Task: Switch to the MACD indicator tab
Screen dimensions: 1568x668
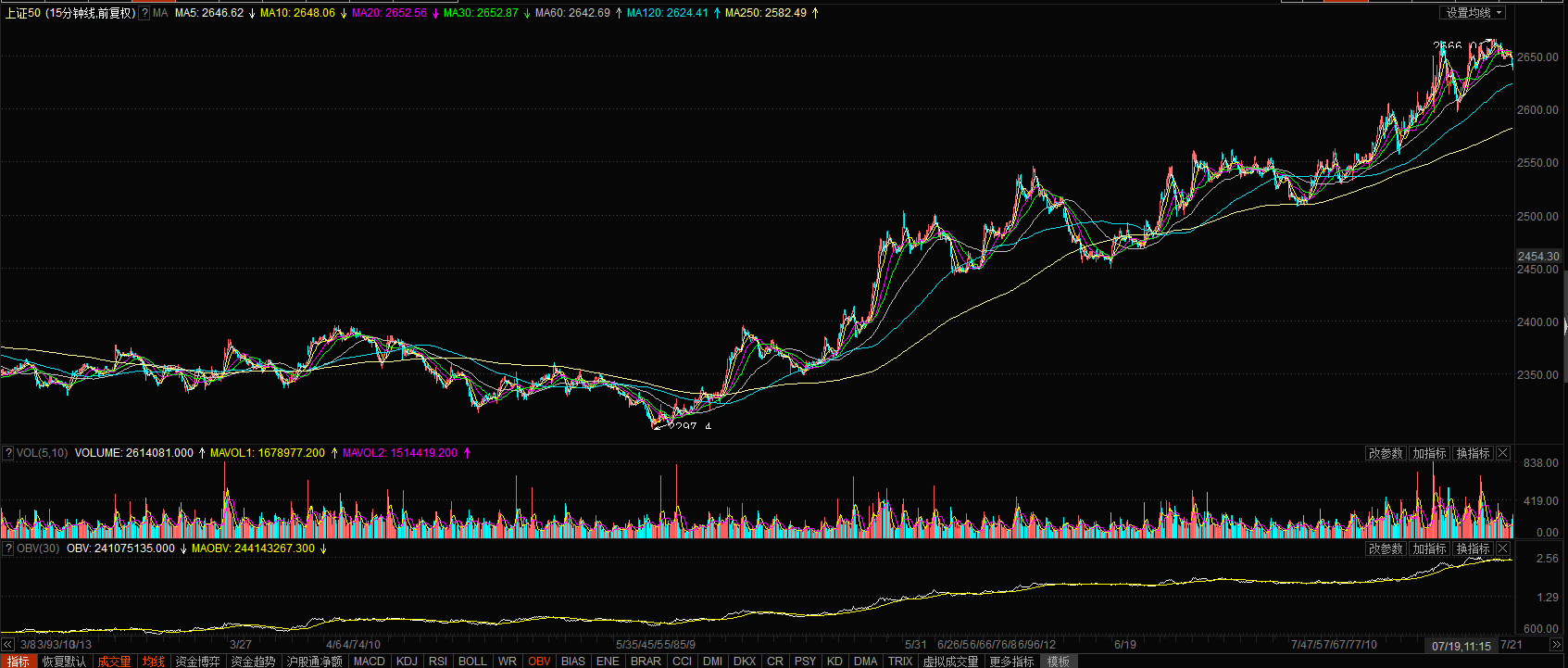Action: [369, 662]
